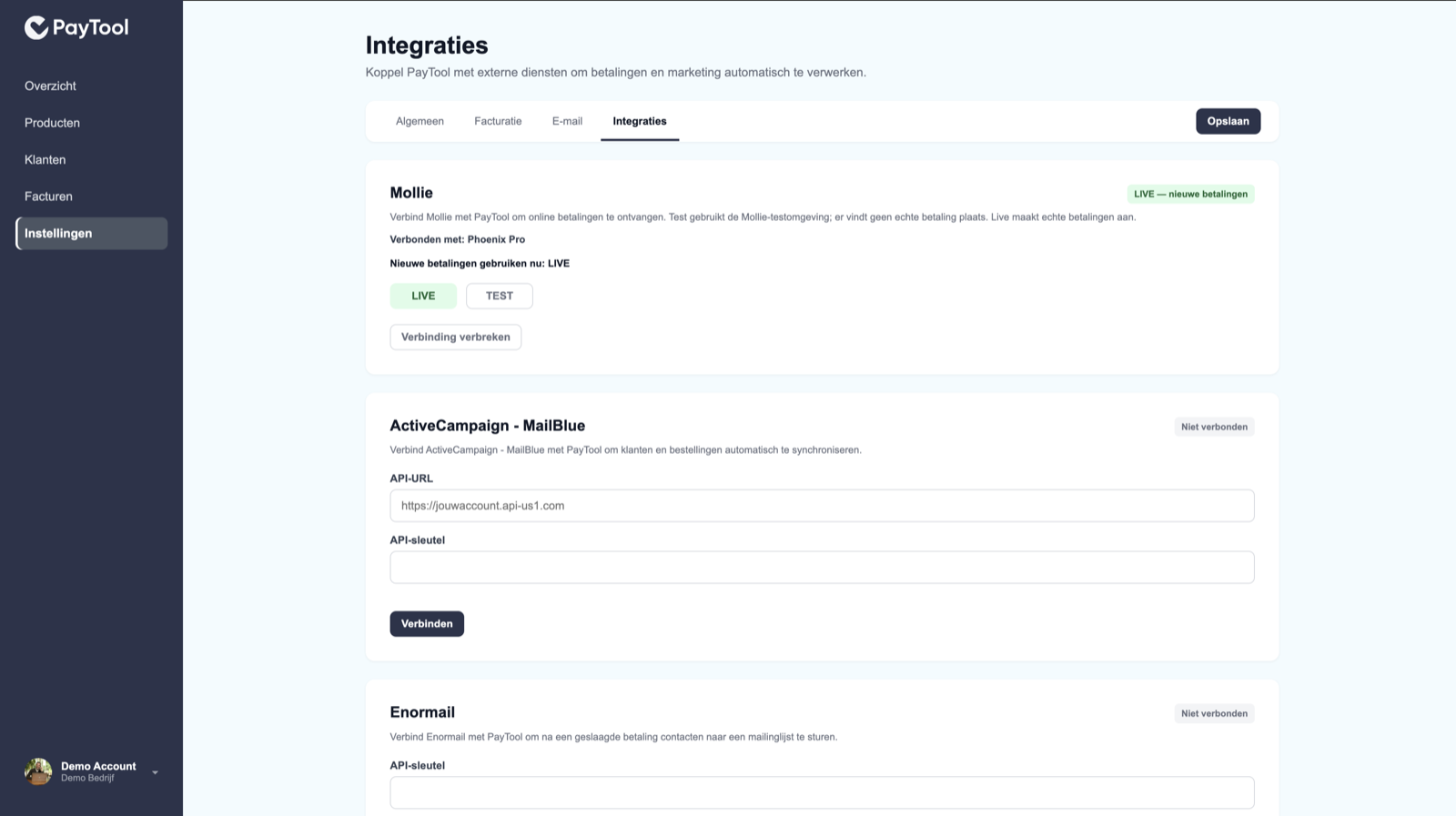
Task: Focus the ActiveCampaign API-URL field
Action: coord(822,506)
